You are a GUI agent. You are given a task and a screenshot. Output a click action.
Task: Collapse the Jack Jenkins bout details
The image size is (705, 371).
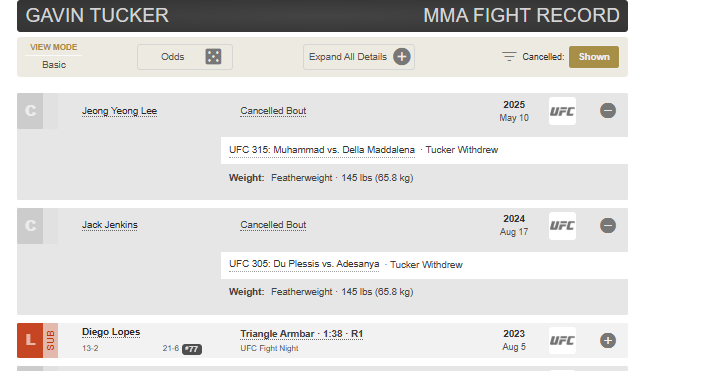tap(607, 225)
